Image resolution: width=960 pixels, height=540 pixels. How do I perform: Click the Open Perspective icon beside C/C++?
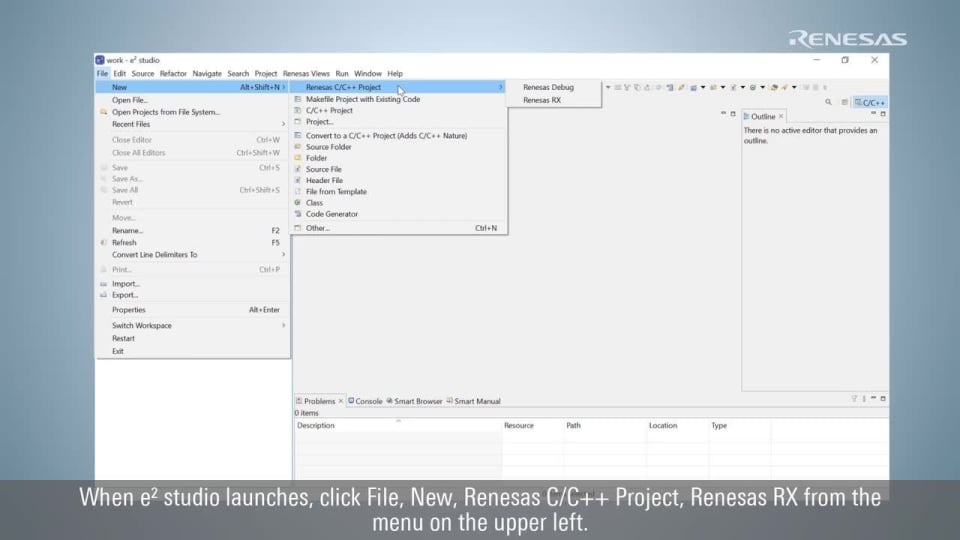click(x=844, y=102)
